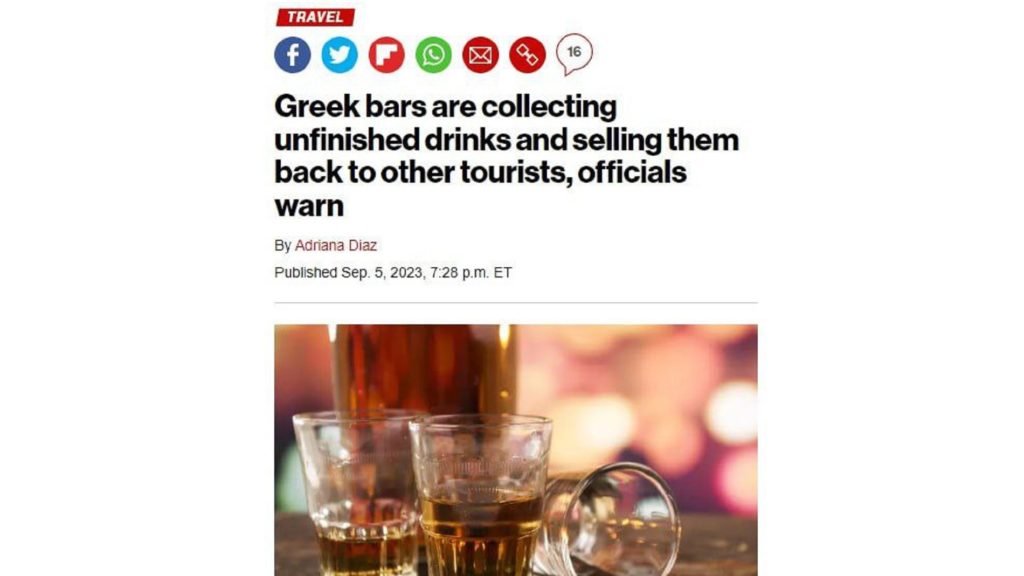Open author Adriana Diaz's profile link

tap(336, 246)
